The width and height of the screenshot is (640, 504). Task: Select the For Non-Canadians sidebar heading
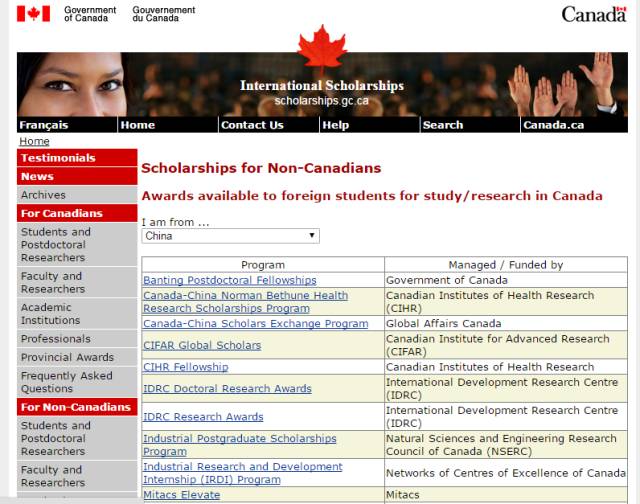point(77,407)
